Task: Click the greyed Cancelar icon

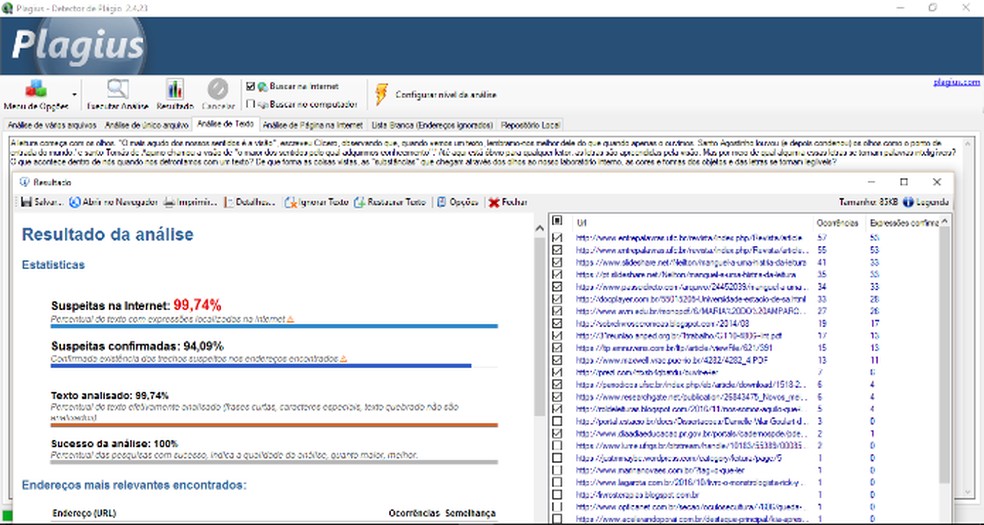Action: click(218, 89)
